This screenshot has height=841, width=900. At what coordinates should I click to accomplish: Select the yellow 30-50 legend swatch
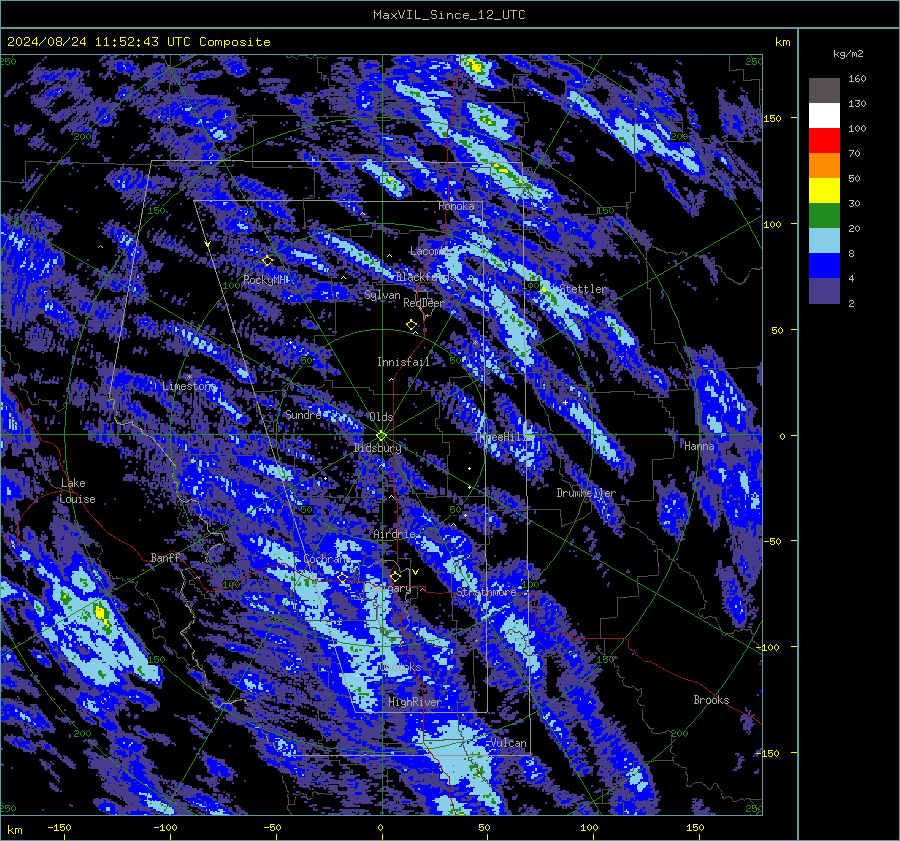[x=824, y=191]
